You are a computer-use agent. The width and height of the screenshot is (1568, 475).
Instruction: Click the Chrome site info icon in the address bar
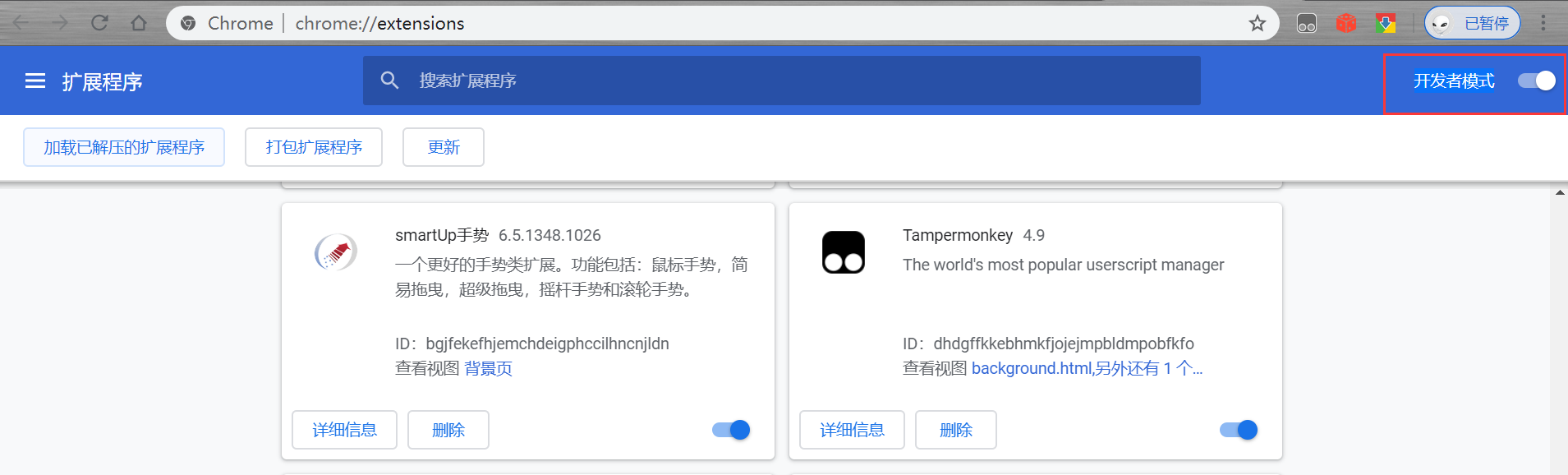coord(188,23)
